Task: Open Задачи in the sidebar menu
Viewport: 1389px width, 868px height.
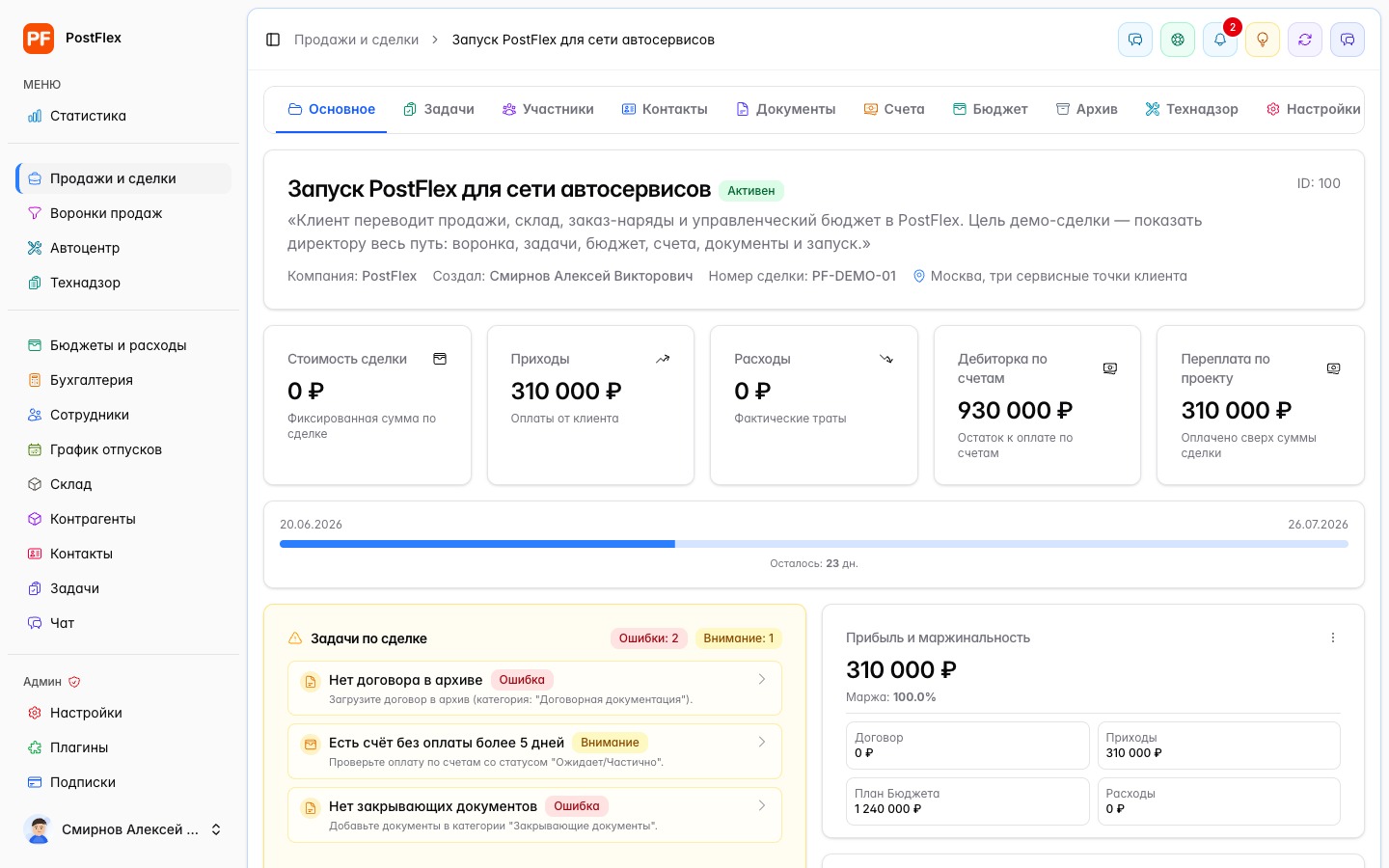Action: (x=123, y=588)
